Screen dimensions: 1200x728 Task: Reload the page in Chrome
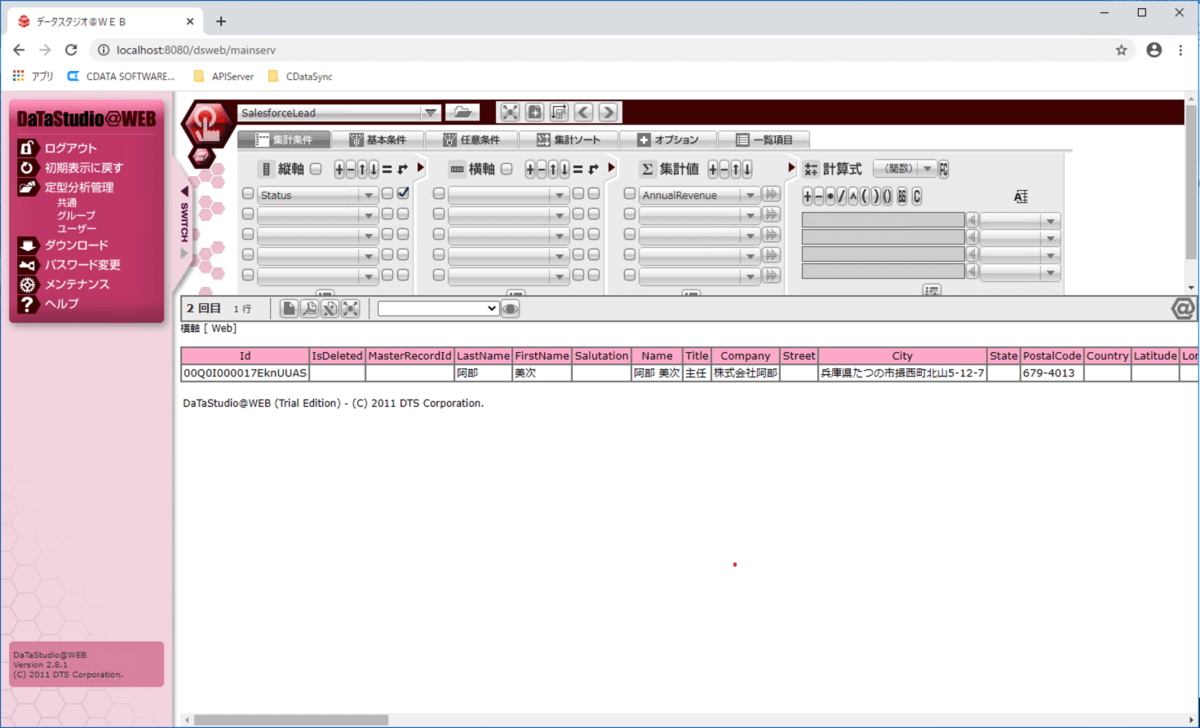(x=71, y=49)
